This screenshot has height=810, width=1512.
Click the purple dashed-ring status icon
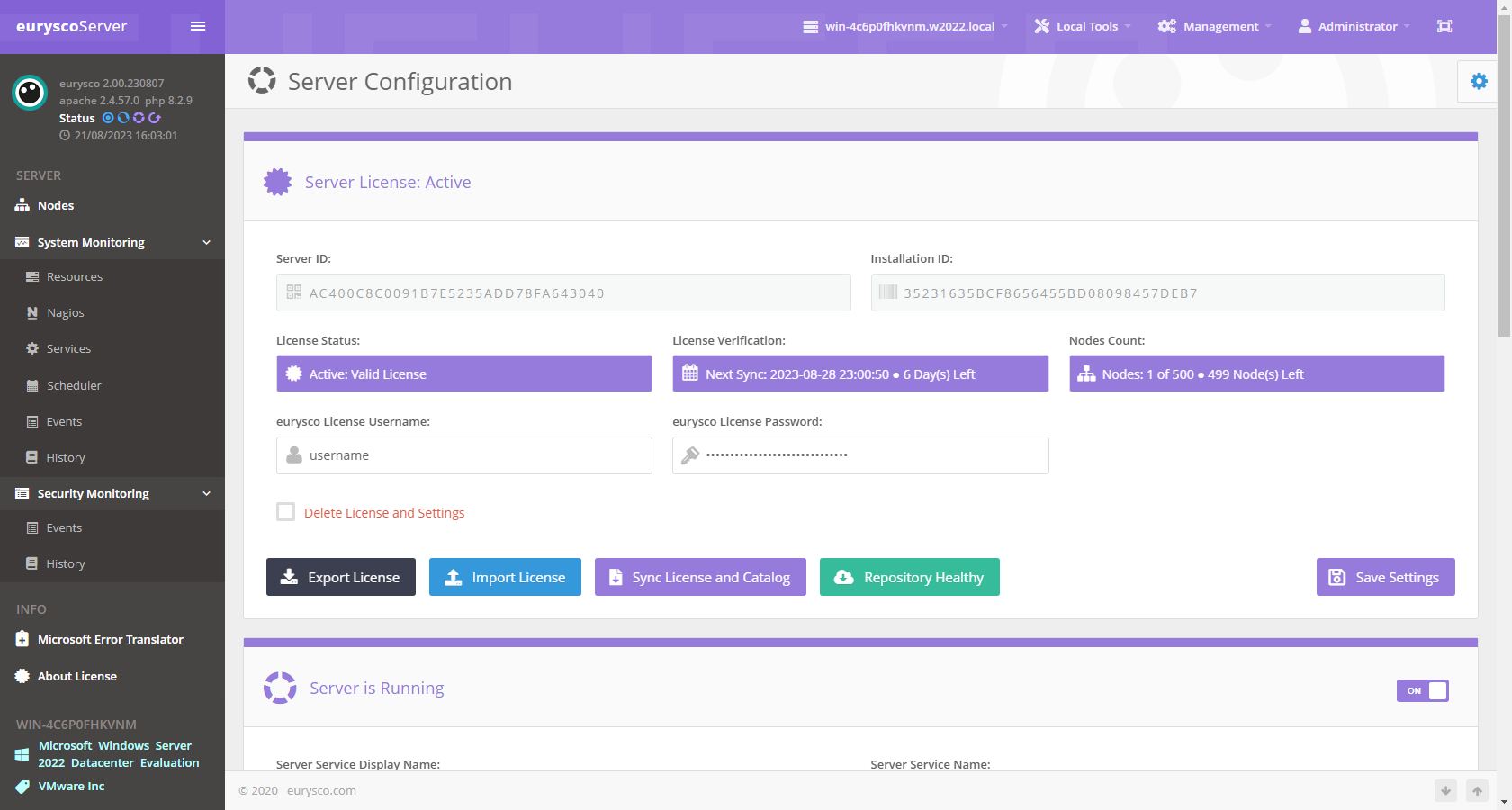pyautogui.click(x=139, y=118)
